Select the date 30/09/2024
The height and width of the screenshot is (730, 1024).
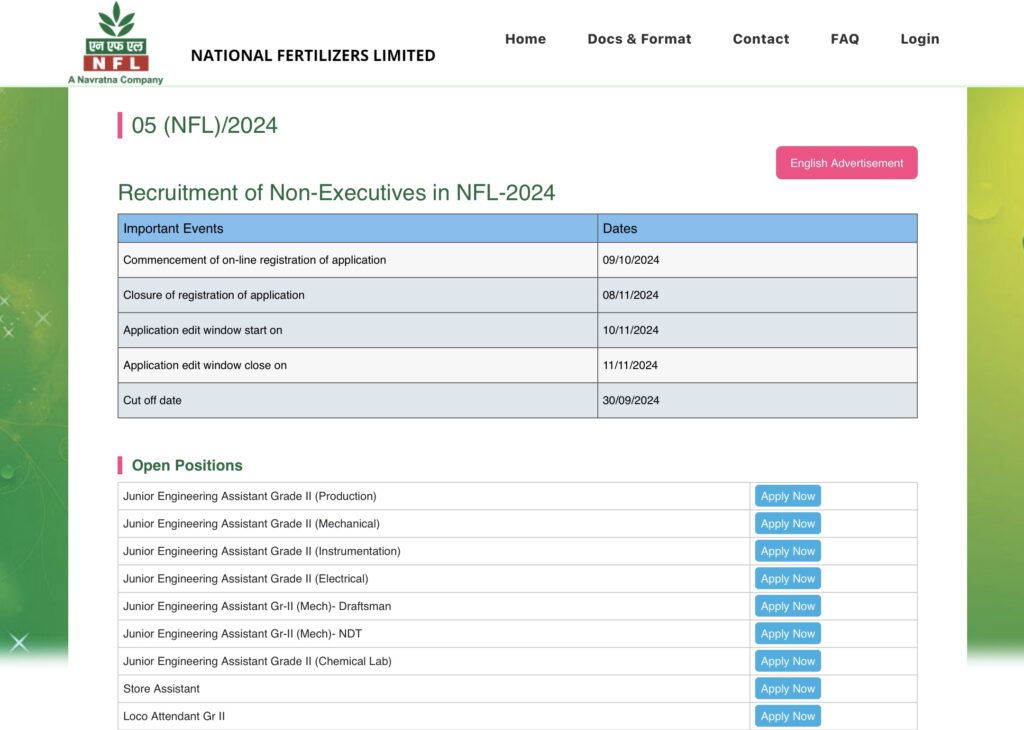coord(631,400)
